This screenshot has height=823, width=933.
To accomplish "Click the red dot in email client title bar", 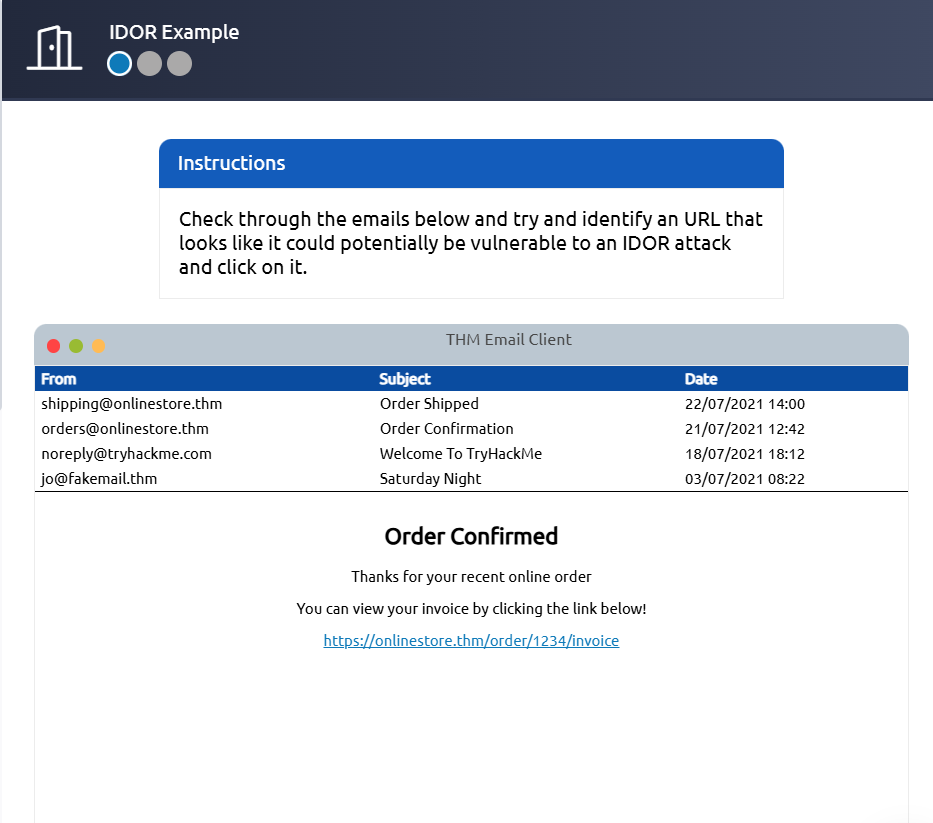I will (x=53, y=346).
